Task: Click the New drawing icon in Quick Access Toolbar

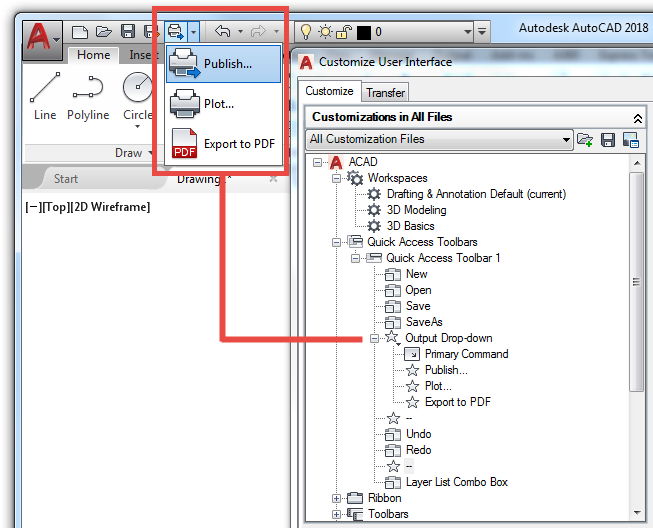Action: tap(80, 32)
